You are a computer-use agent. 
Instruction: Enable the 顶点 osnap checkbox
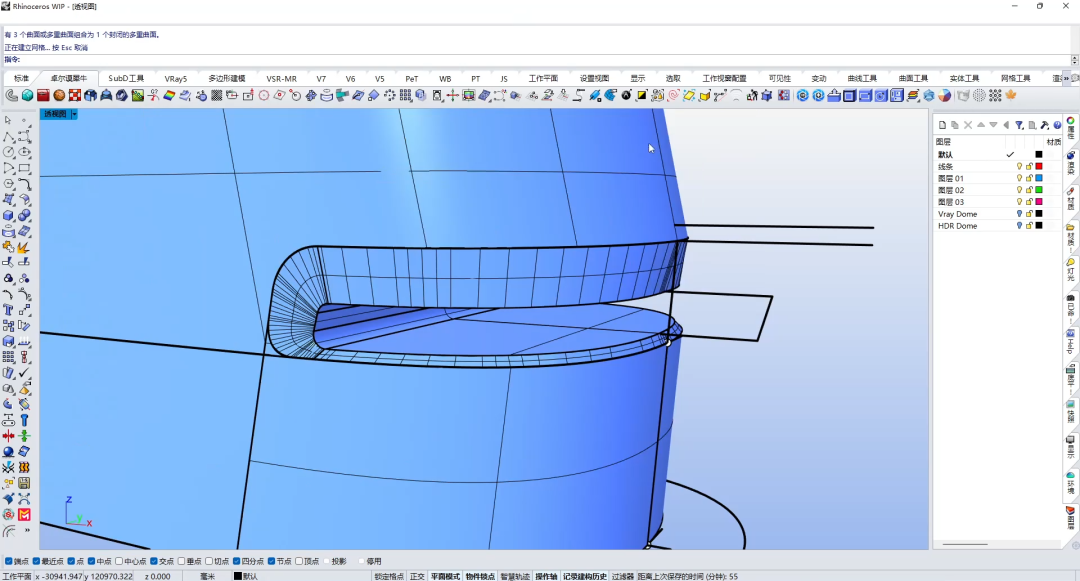coord(299,561)
